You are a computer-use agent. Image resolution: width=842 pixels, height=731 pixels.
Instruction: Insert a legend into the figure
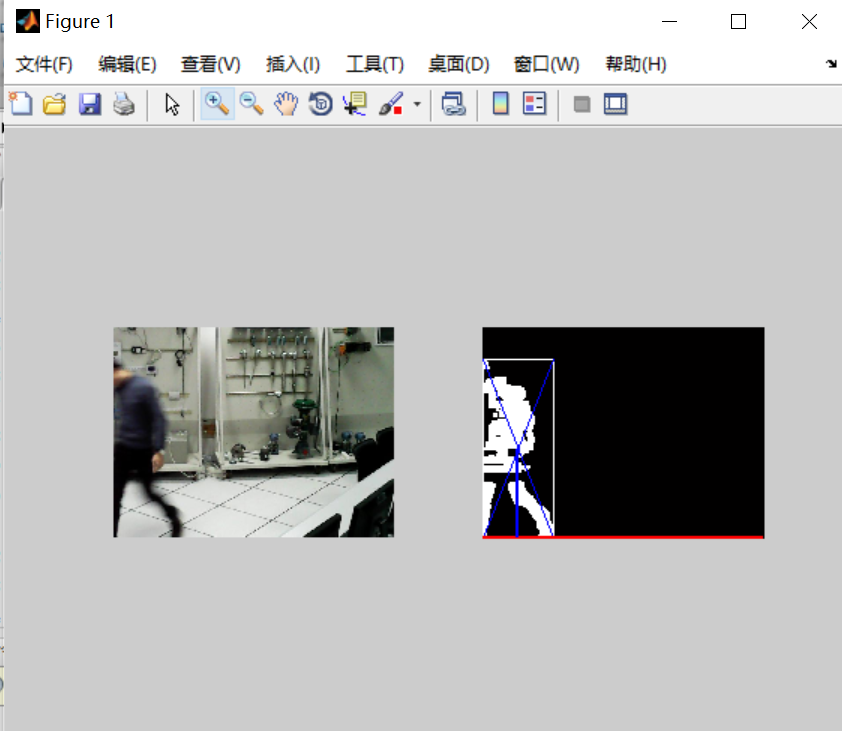[x=535, y=103]
